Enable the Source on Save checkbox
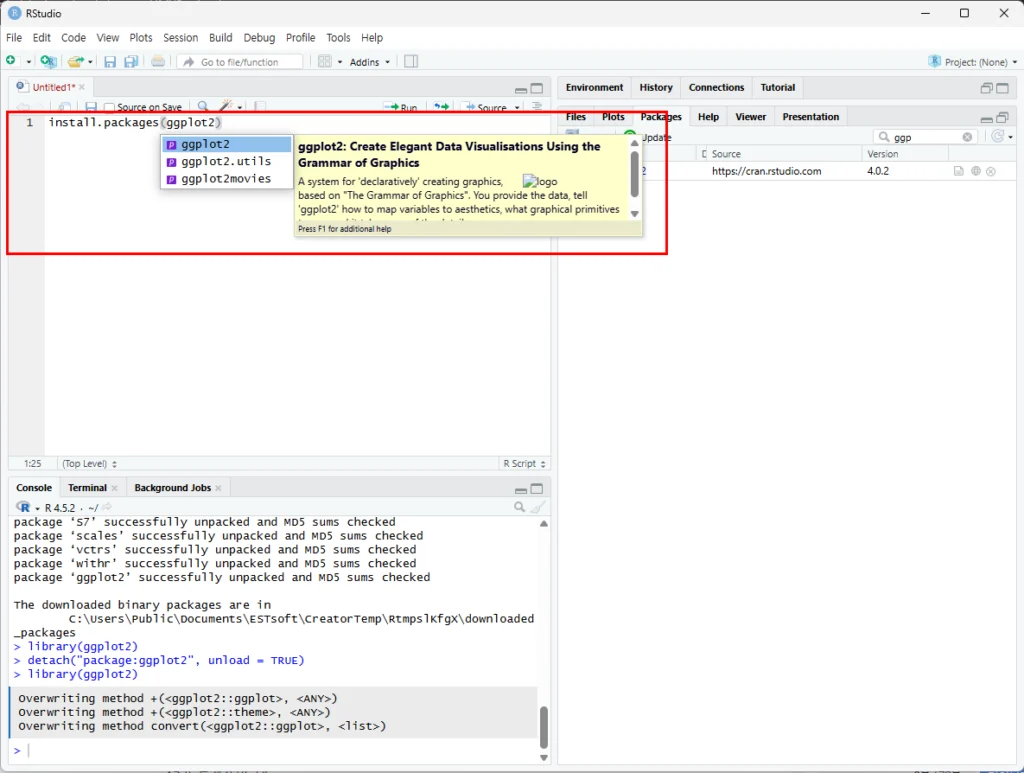This screenshot has width=1024, height=773. pyautogui.click(x=111, y=107)
